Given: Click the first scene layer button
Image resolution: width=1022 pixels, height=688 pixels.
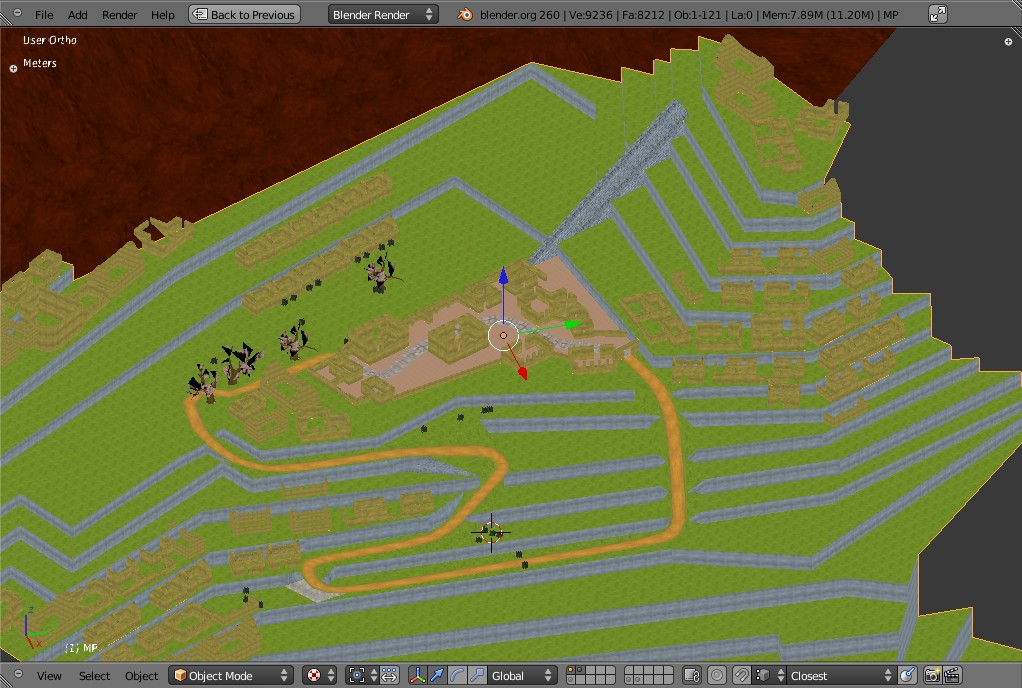Looking at the screenshot, I should [x=572, y=671].
